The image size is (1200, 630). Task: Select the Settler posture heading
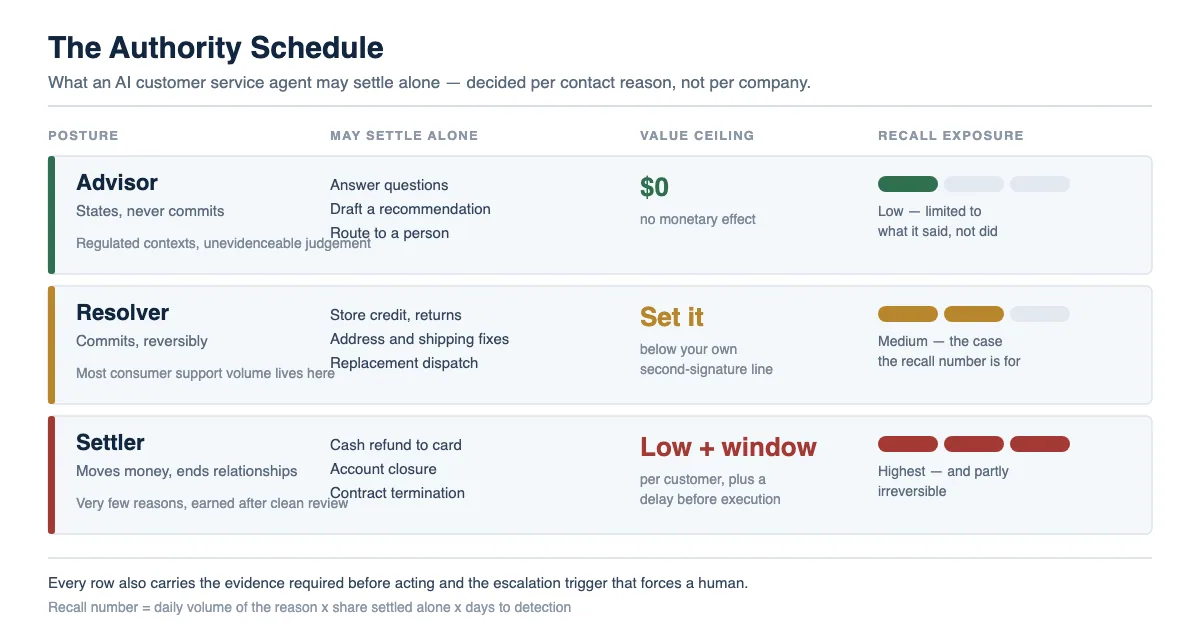110,443
